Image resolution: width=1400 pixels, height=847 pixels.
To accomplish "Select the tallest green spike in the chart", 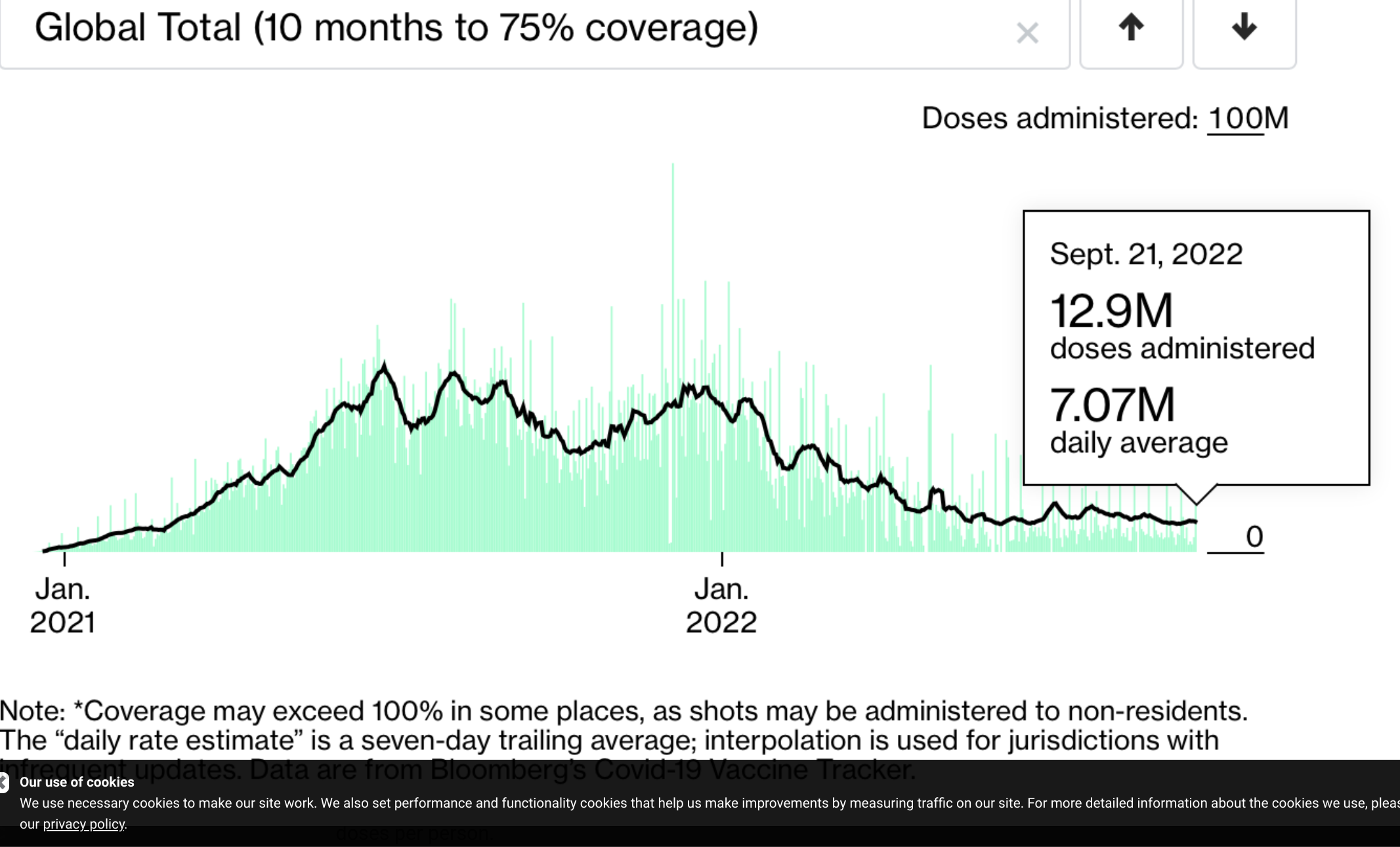I will pos(673,262).
